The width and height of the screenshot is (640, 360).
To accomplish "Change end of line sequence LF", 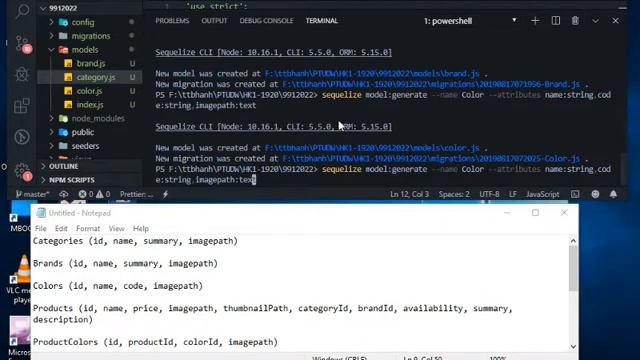I will (x=513, y=194).
